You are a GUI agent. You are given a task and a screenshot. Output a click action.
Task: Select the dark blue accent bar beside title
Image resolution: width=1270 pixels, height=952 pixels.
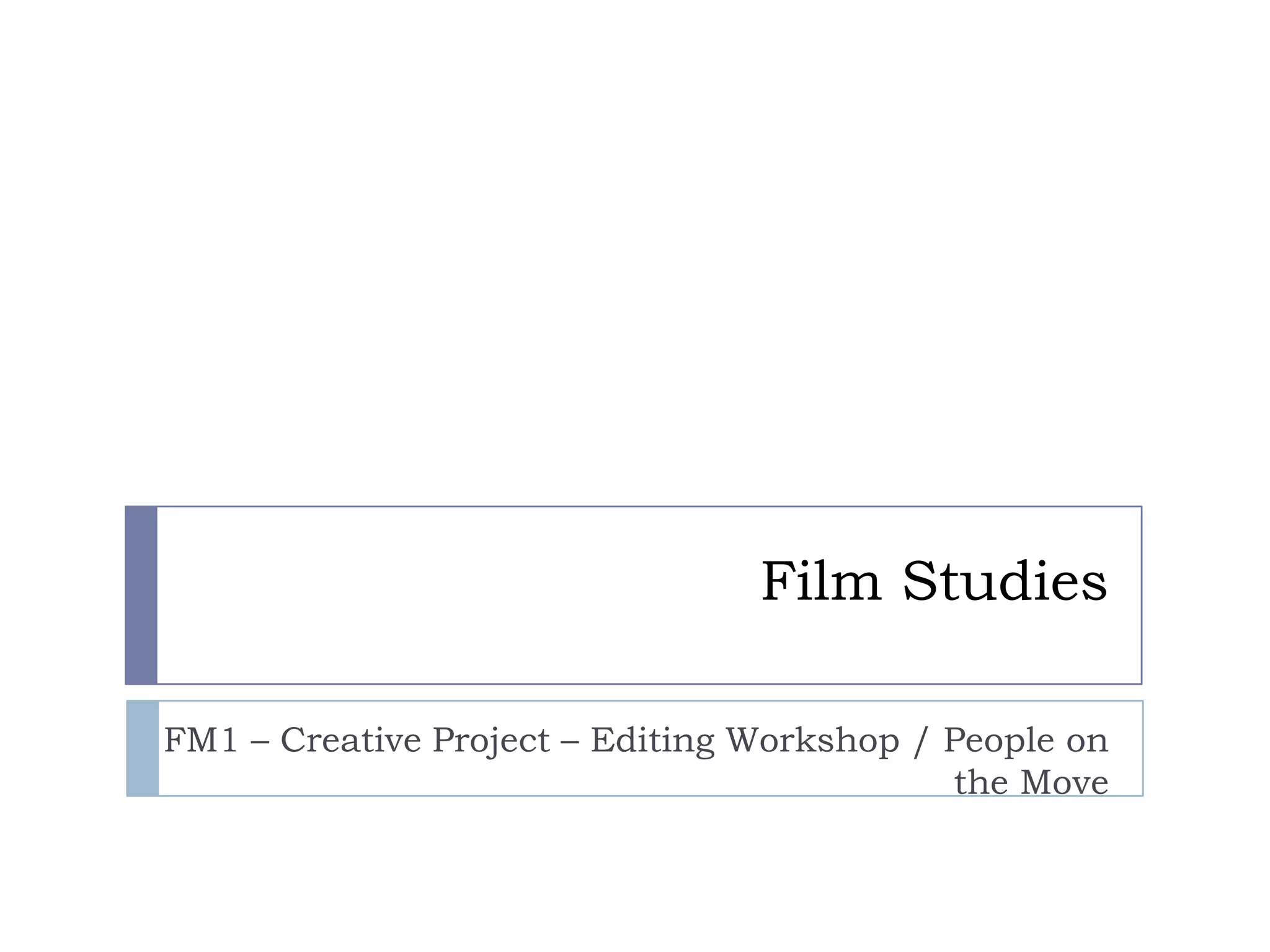(141, 595)
